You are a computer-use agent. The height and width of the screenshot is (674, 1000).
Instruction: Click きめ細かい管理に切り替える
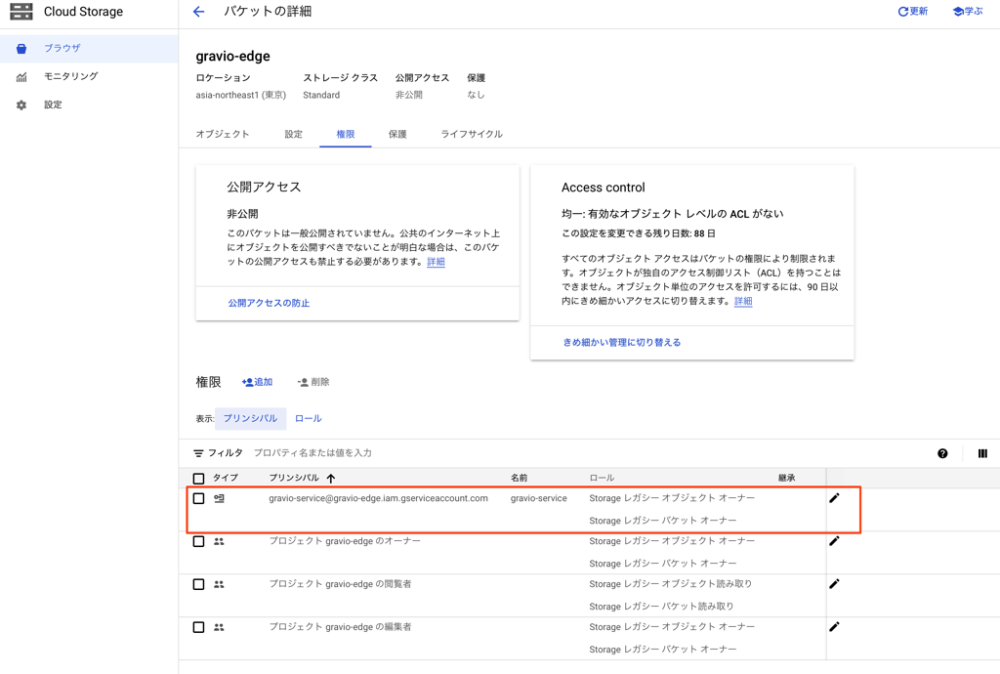coord(622,342)
